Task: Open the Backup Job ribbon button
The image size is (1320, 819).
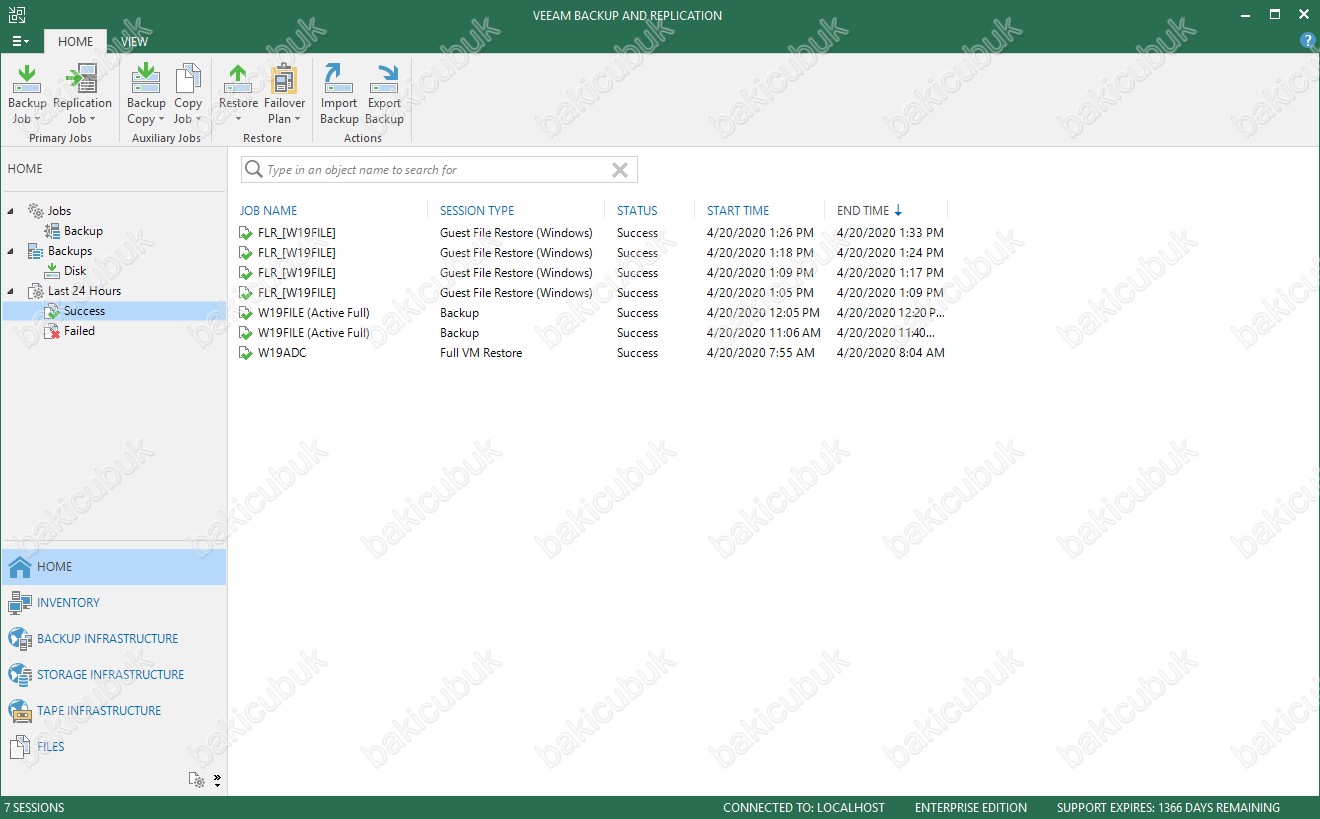Action: pyautogui.click(x=27, y=95)
